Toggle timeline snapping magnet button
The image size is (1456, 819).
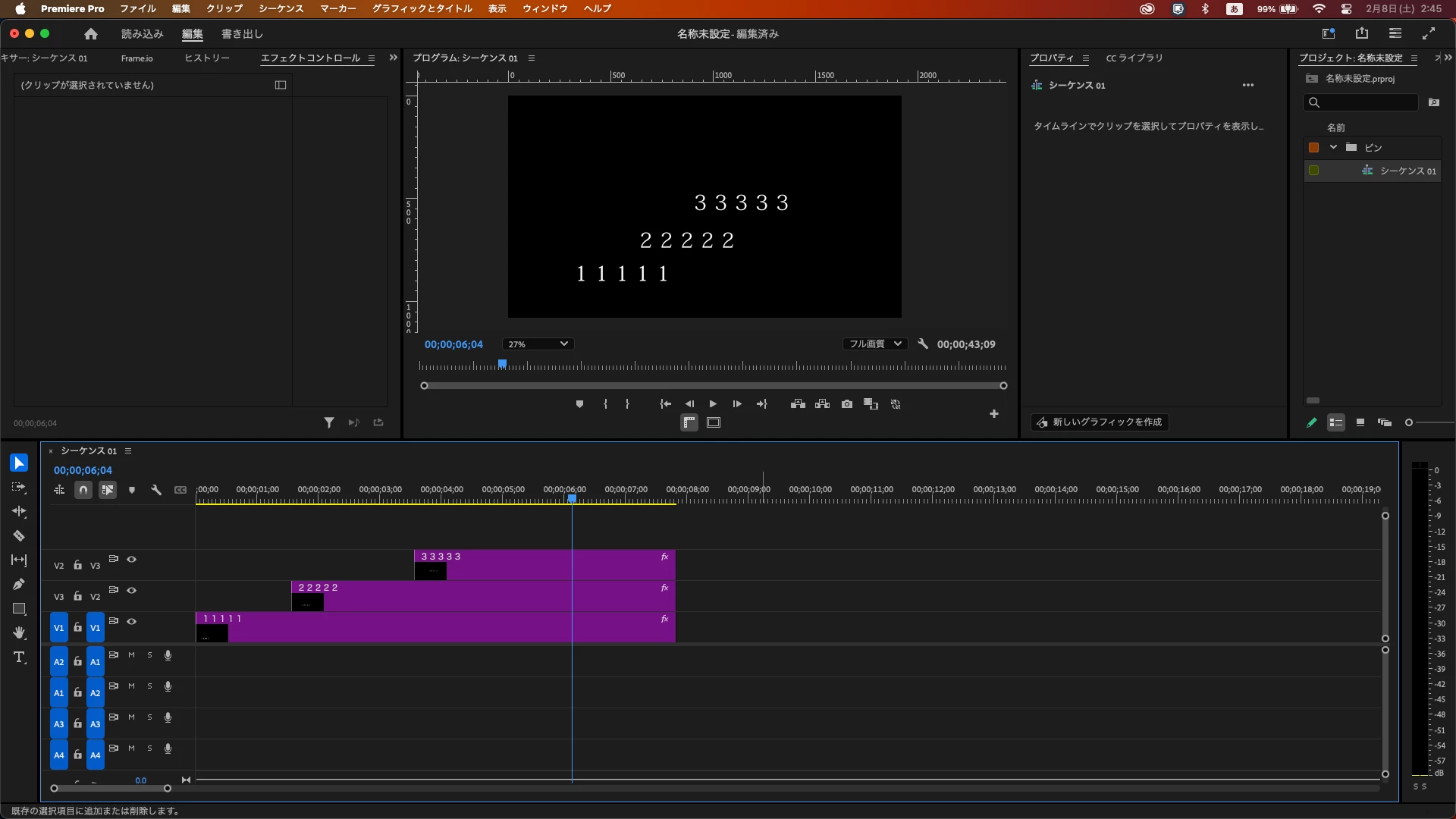point(83,490)
